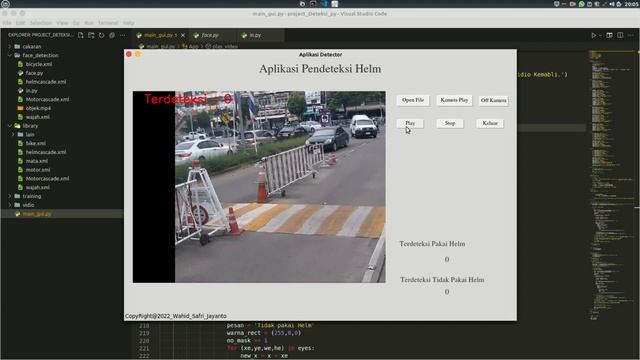
Task: Click the Activities icon in top panel
Action: (5, 4)
